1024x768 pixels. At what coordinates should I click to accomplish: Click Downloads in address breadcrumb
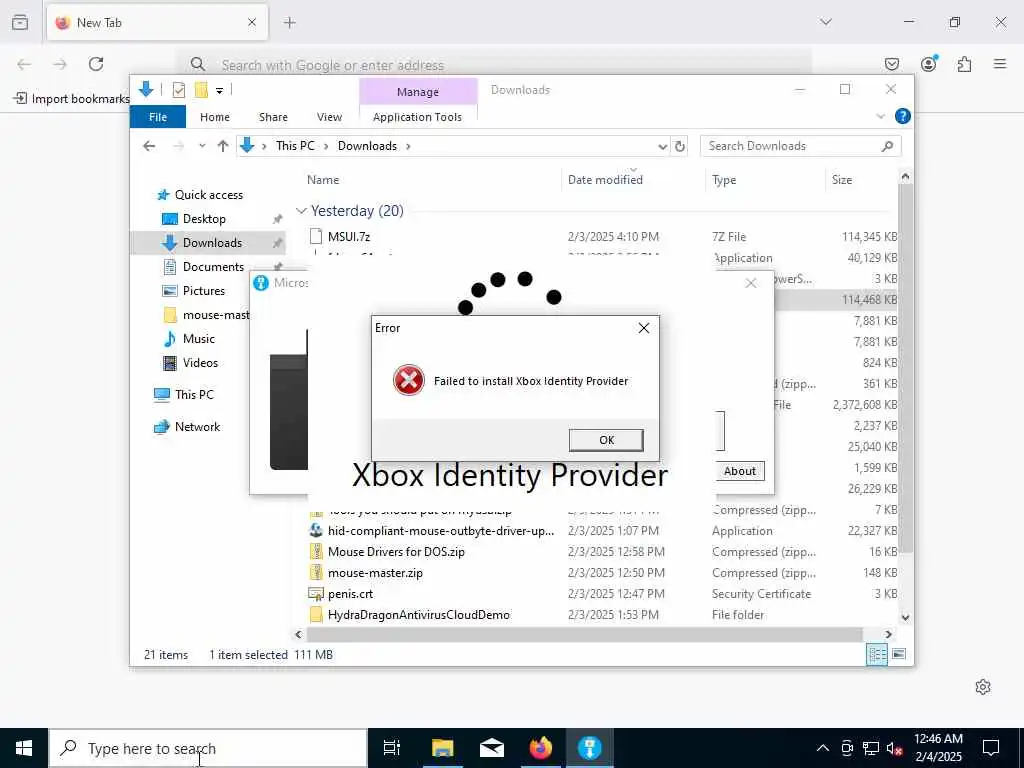367,146
